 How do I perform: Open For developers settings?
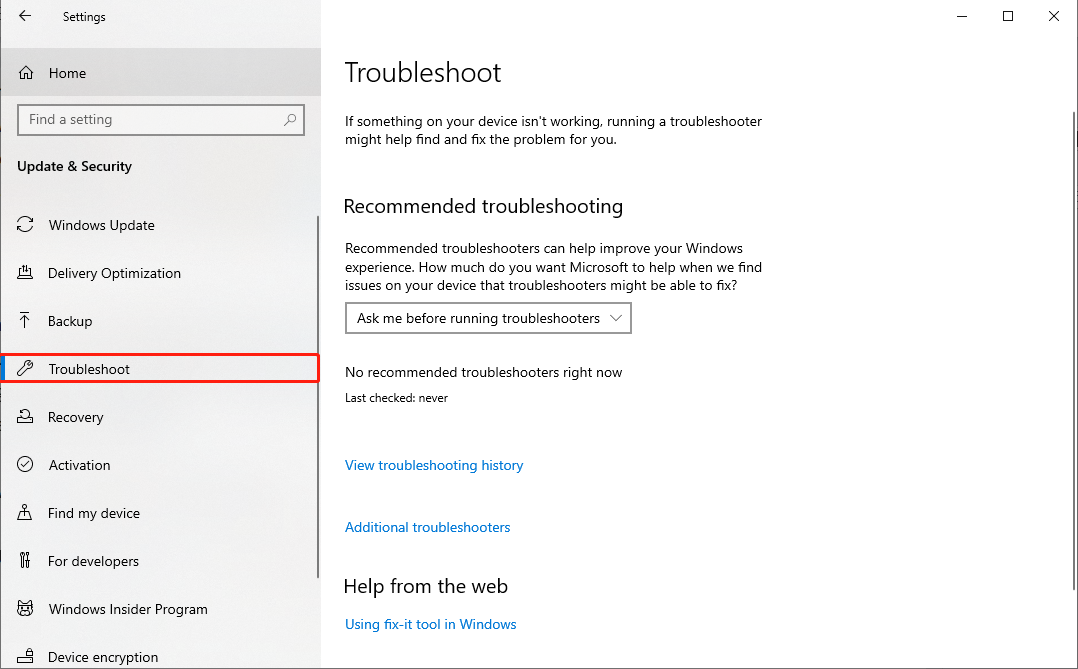[160, 561]
